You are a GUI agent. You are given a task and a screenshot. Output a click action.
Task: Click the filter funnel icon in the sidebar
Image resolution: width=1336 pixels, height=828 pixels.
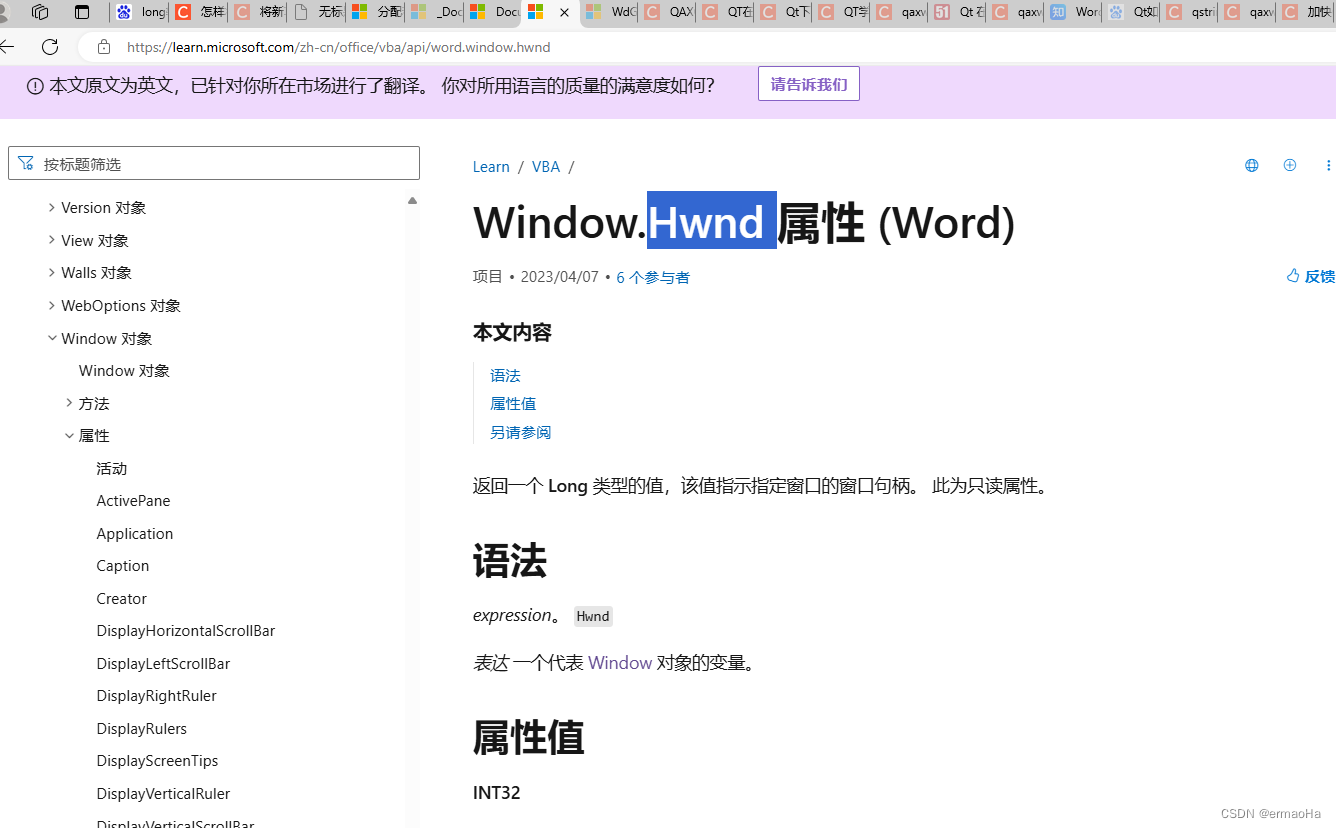(x=26, y=163)
